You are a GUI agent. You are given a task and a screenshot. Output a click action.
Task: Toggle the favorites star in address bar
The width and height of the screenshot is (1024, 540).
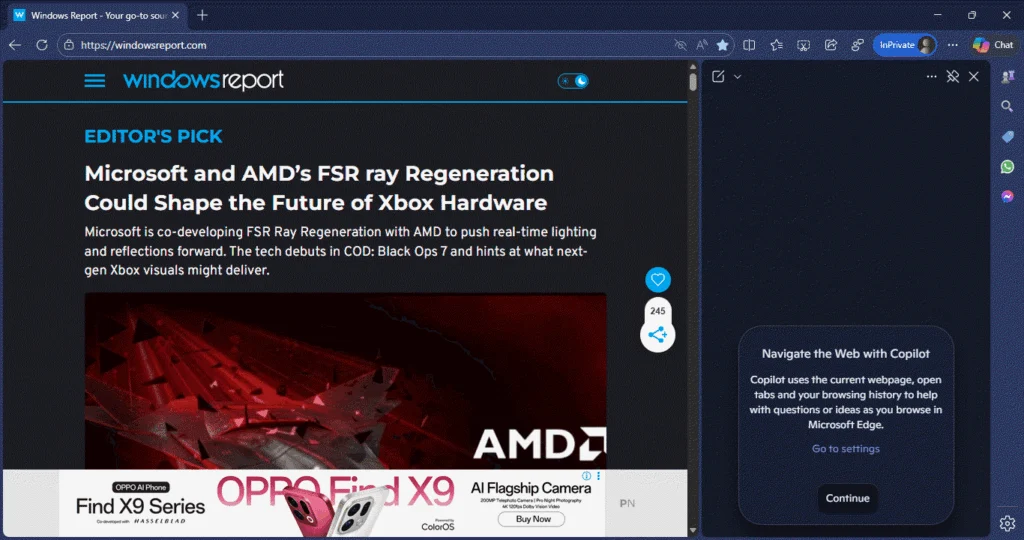(723, 45)
